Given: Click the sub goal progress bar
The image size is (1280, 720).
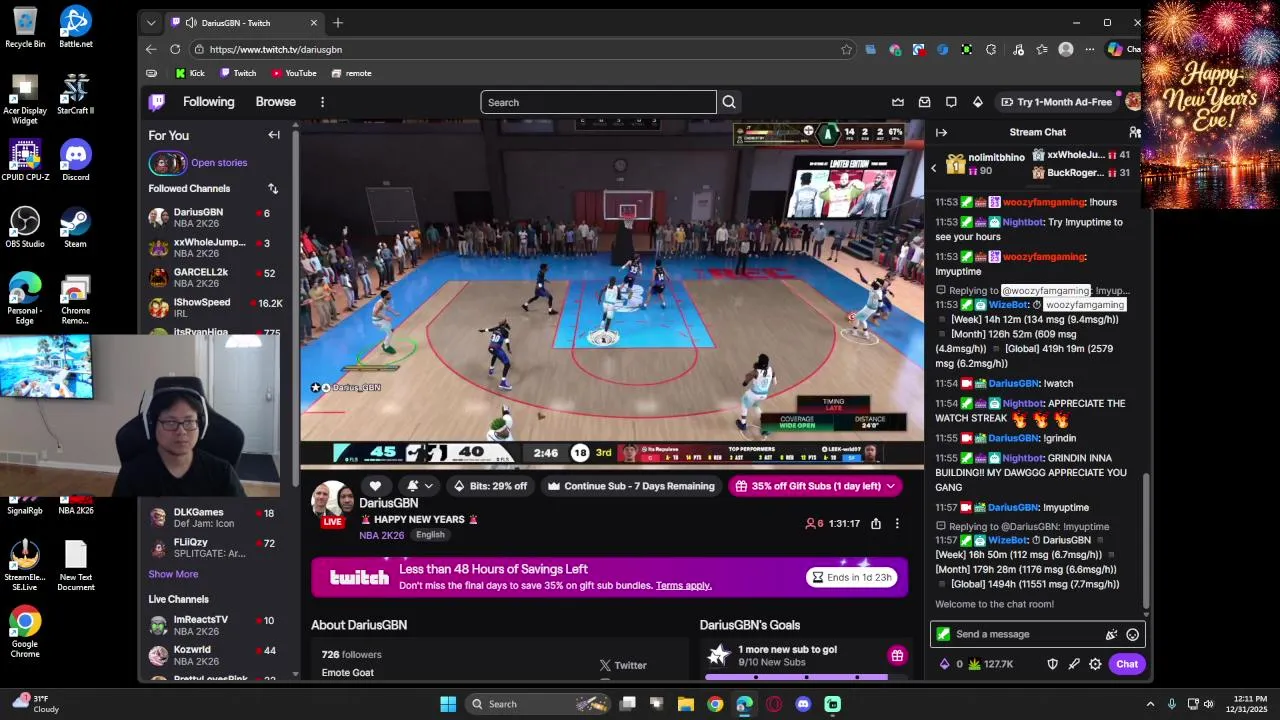Looking at the screenshot, I should point(796,677).
